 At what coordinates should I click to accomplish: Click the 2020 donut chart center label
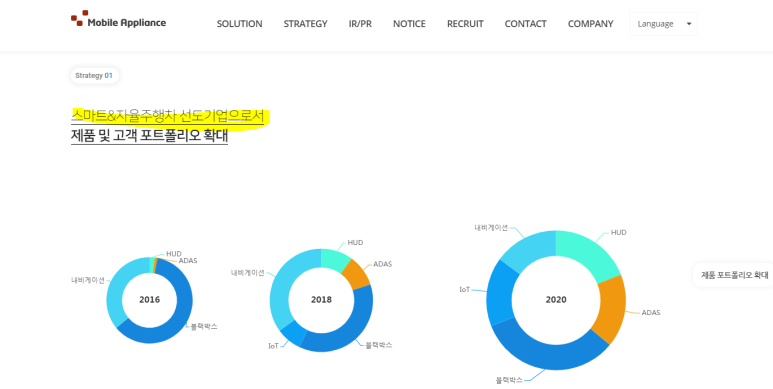click(x=556, y=299)
